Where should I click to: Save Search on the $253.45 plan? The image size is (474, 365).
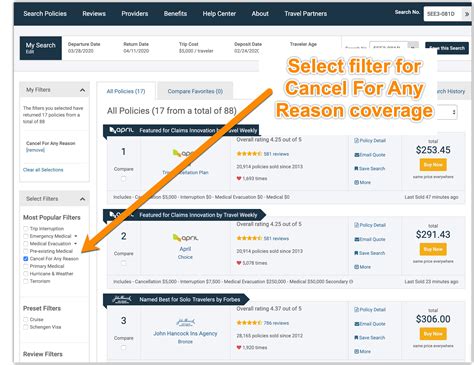(x=369, y=169)
